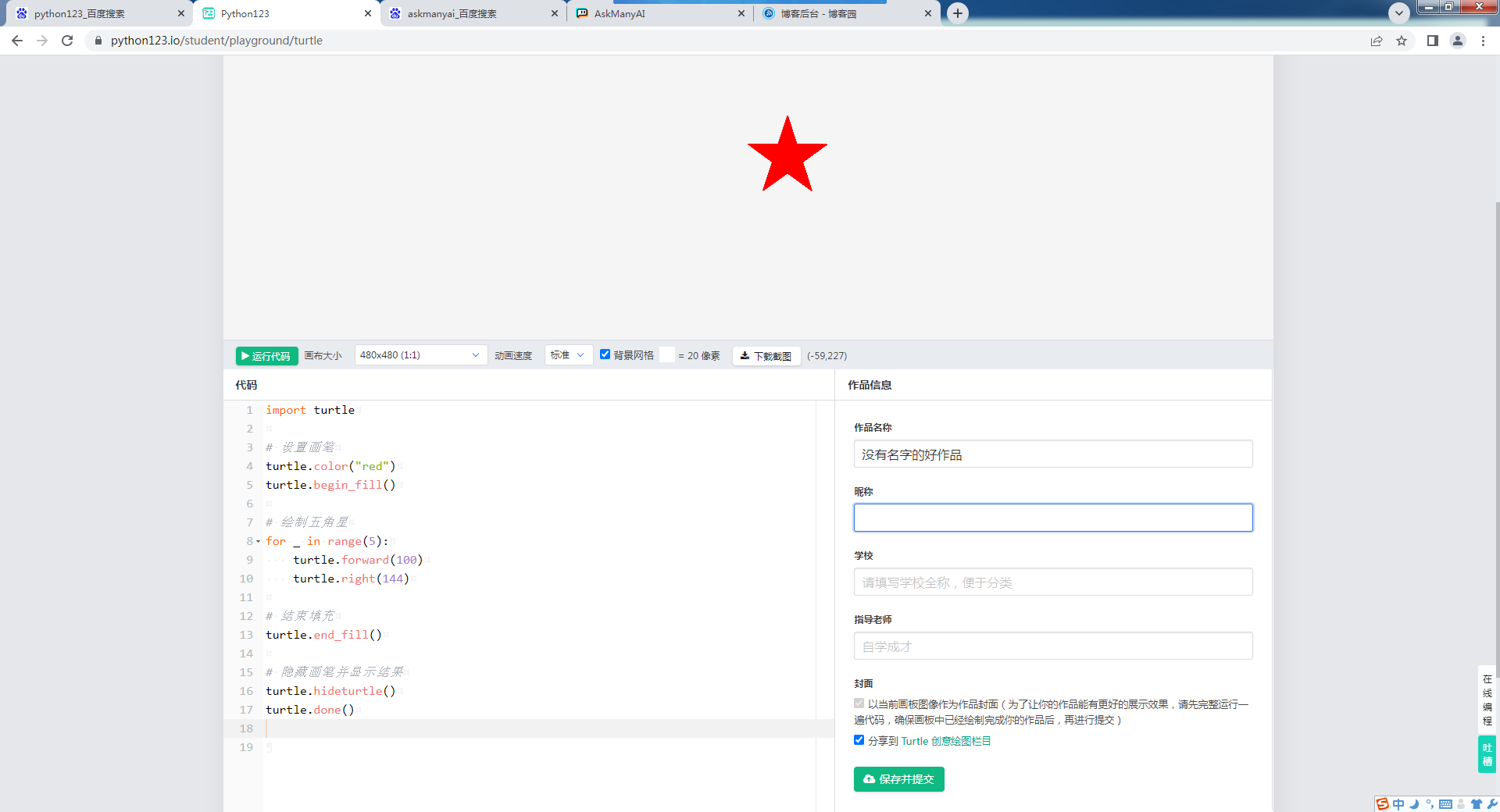The height and width of the screenshot is (812, 1500).
Task: Click the comment '# 绘制五角星'
Action: point(307,522)
